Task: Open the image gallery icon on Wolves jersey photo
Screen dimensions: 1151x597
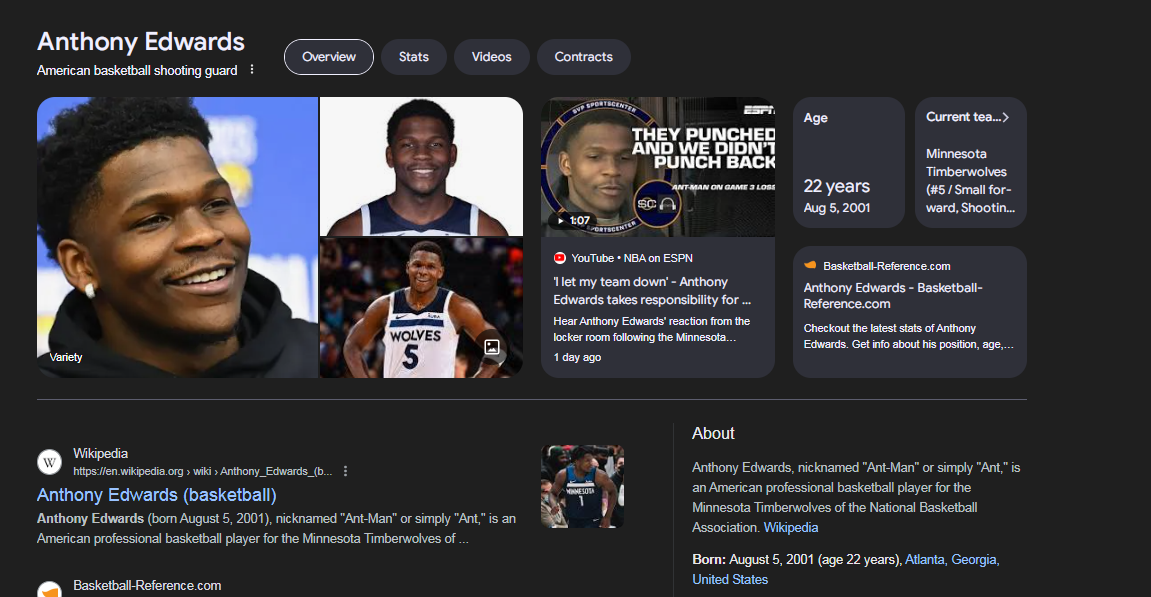Action: [x=492, y=347]
